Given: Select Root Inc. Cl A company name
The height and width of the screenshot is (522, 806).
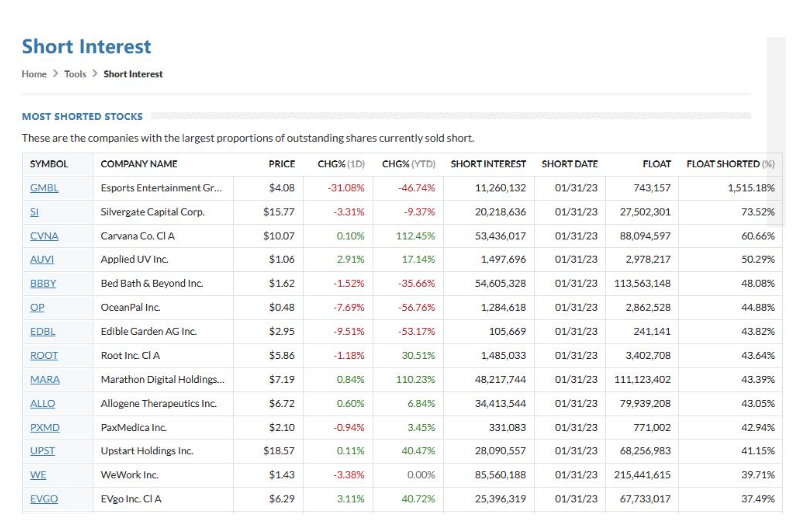Looking at the screenshot, I should click(x=131, y=356).
